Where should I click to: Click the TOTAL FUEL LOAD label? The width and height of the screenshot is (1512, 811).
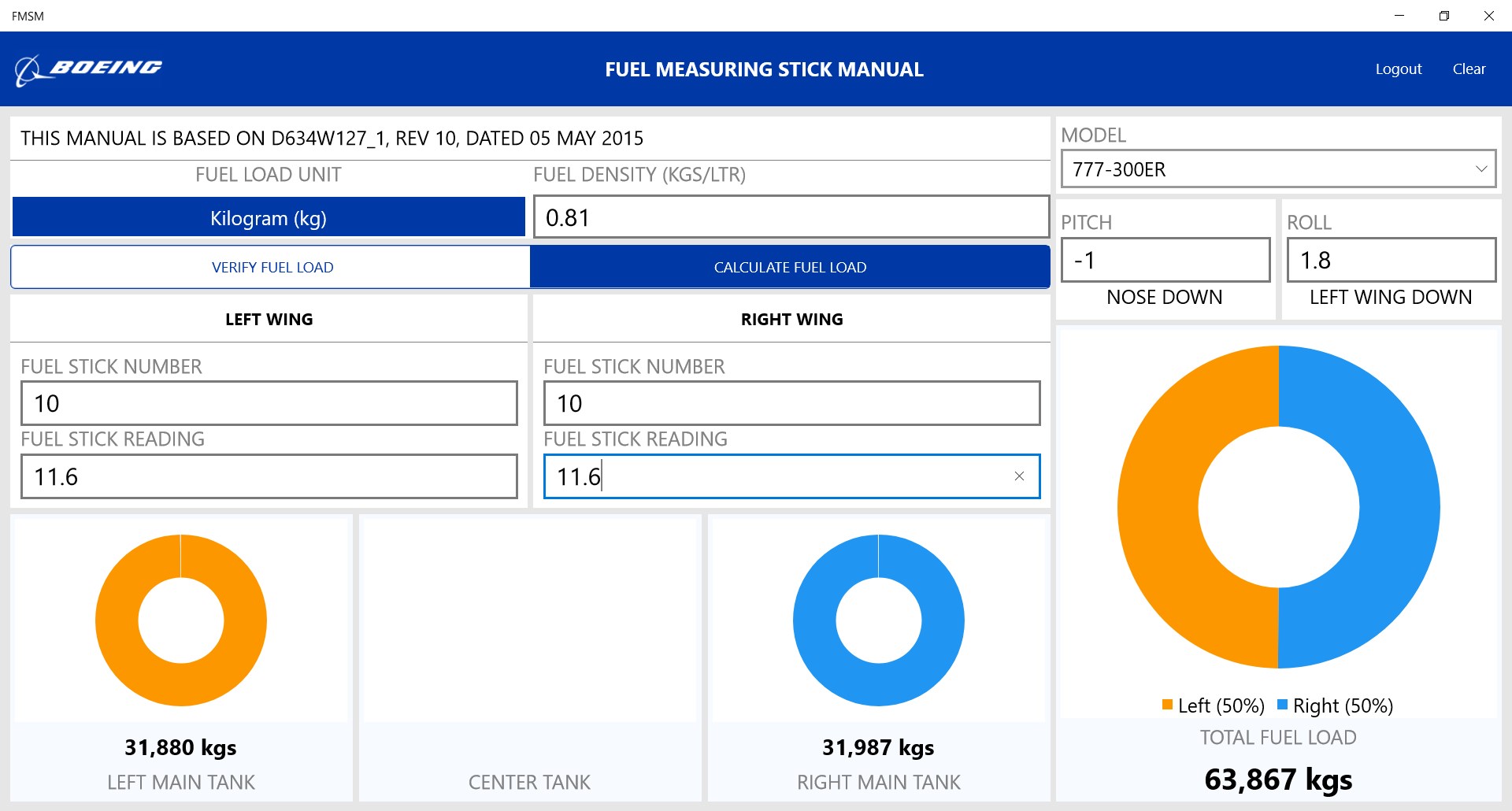tap(1278, 738)
